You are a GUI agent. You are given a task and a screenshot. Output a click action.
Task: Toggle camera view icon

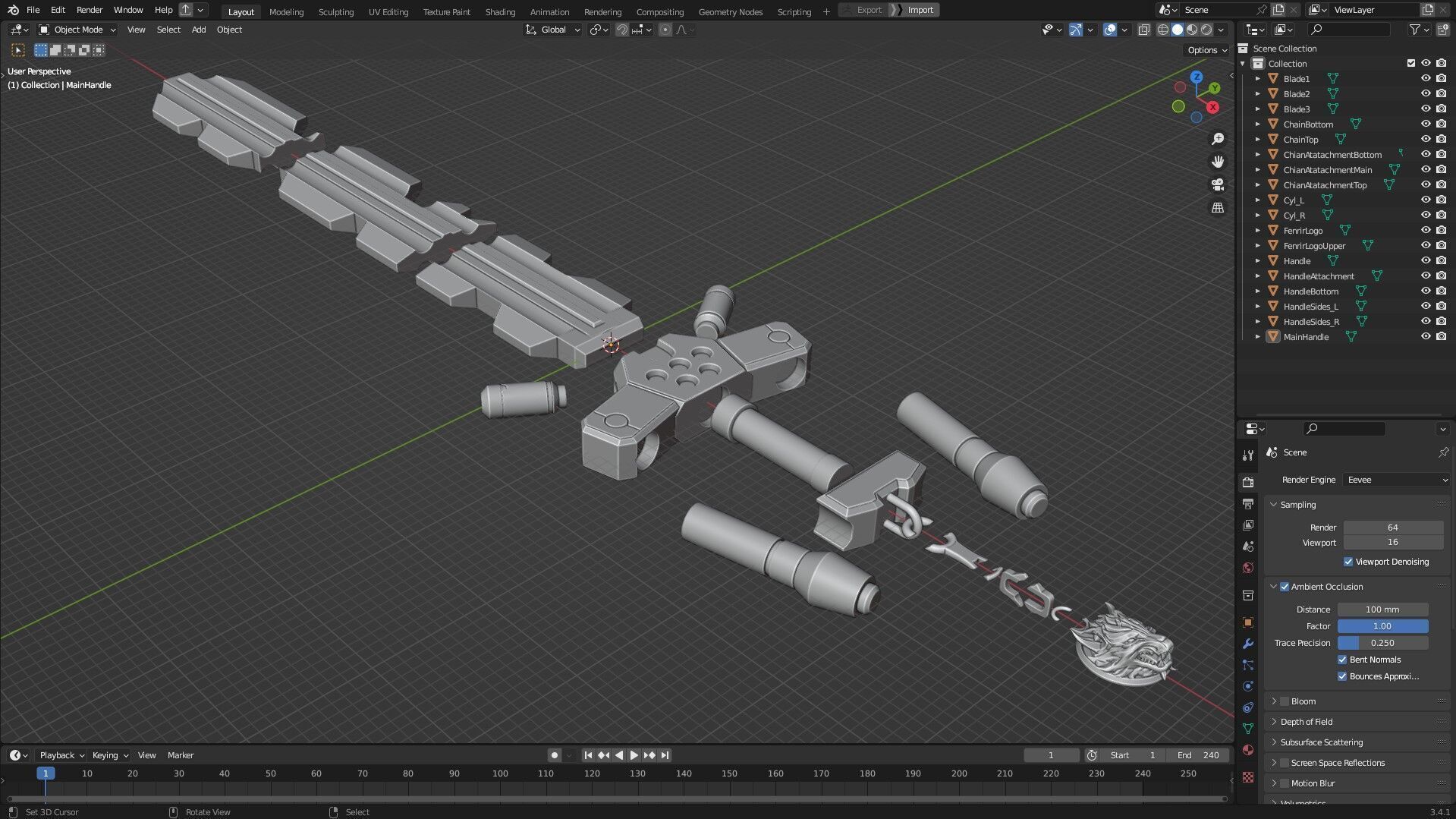(1218, 184)
